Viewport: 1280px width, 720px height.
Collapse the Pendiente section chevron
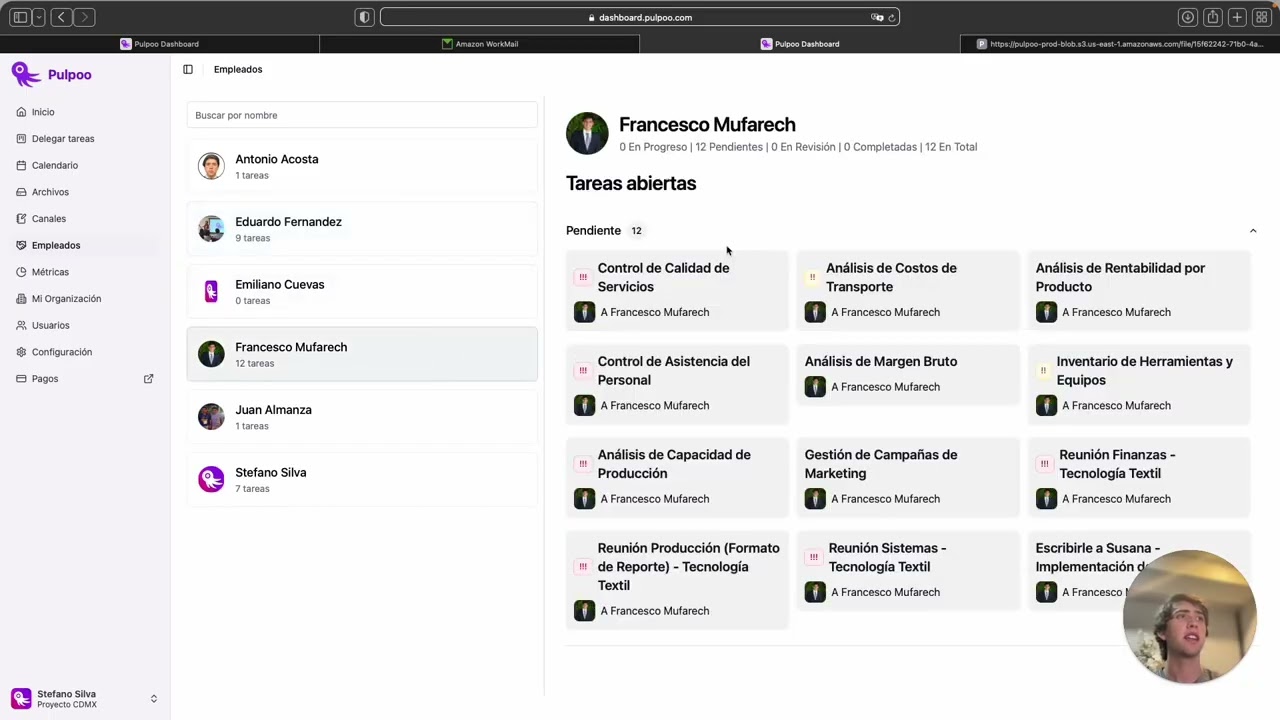[x=1252, y=231]
